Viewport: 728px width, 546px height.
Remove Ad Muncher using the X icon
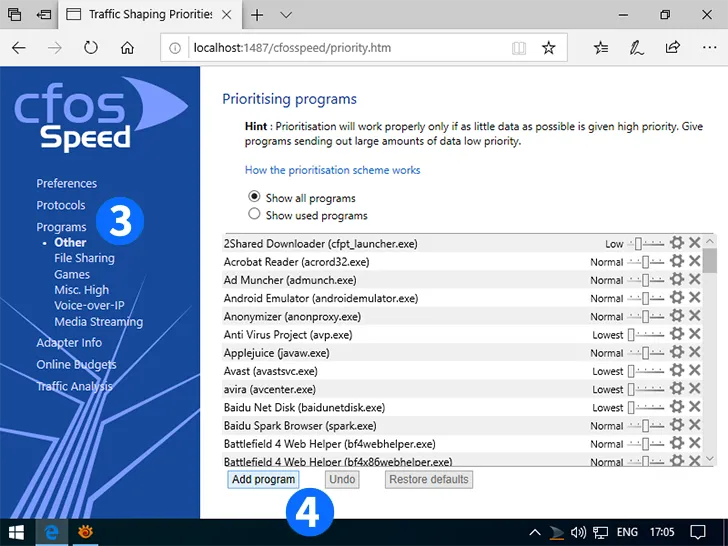(x=695, y=279)
